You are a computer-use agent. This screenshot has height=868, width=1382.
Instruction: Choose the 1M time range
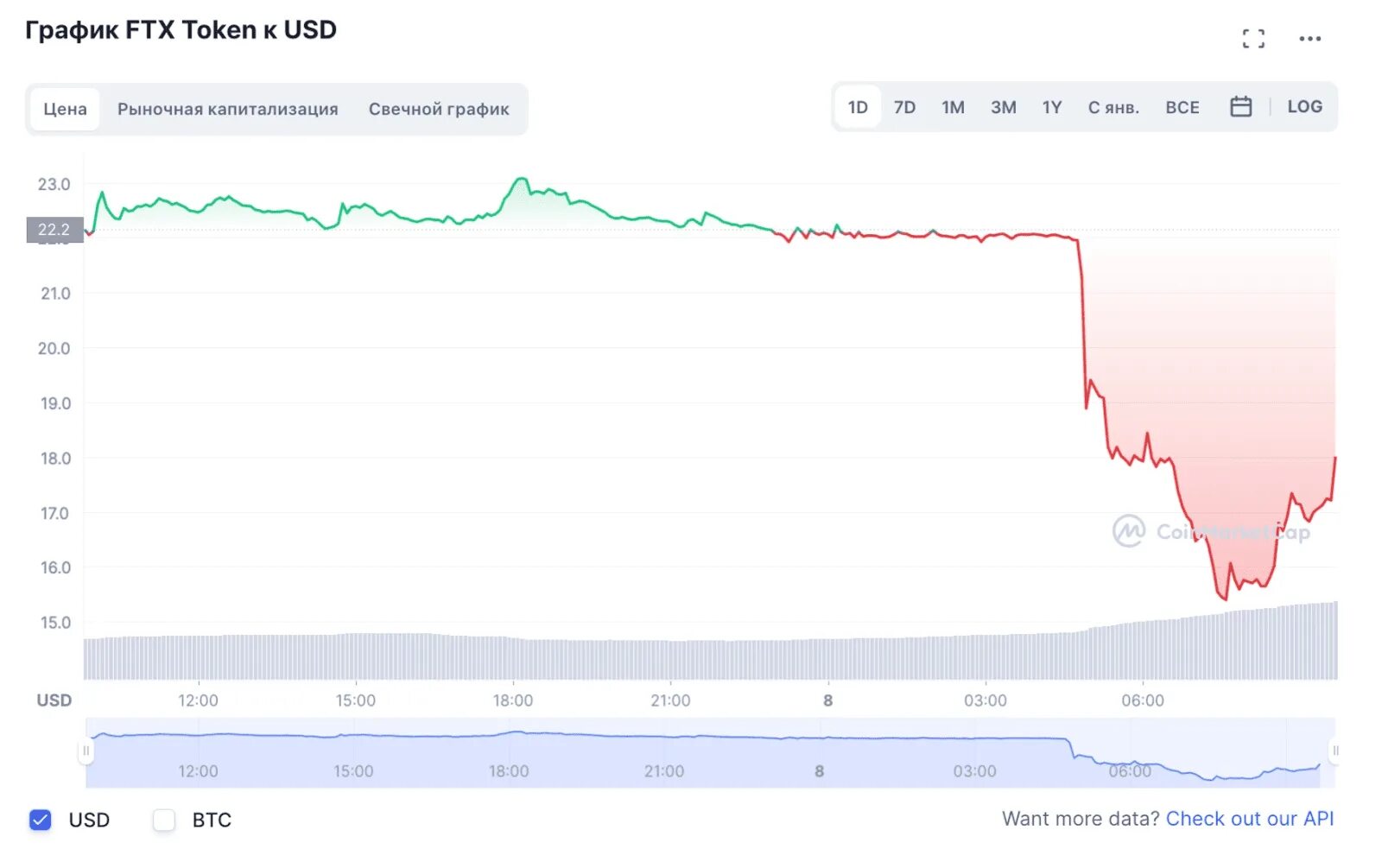953,108
